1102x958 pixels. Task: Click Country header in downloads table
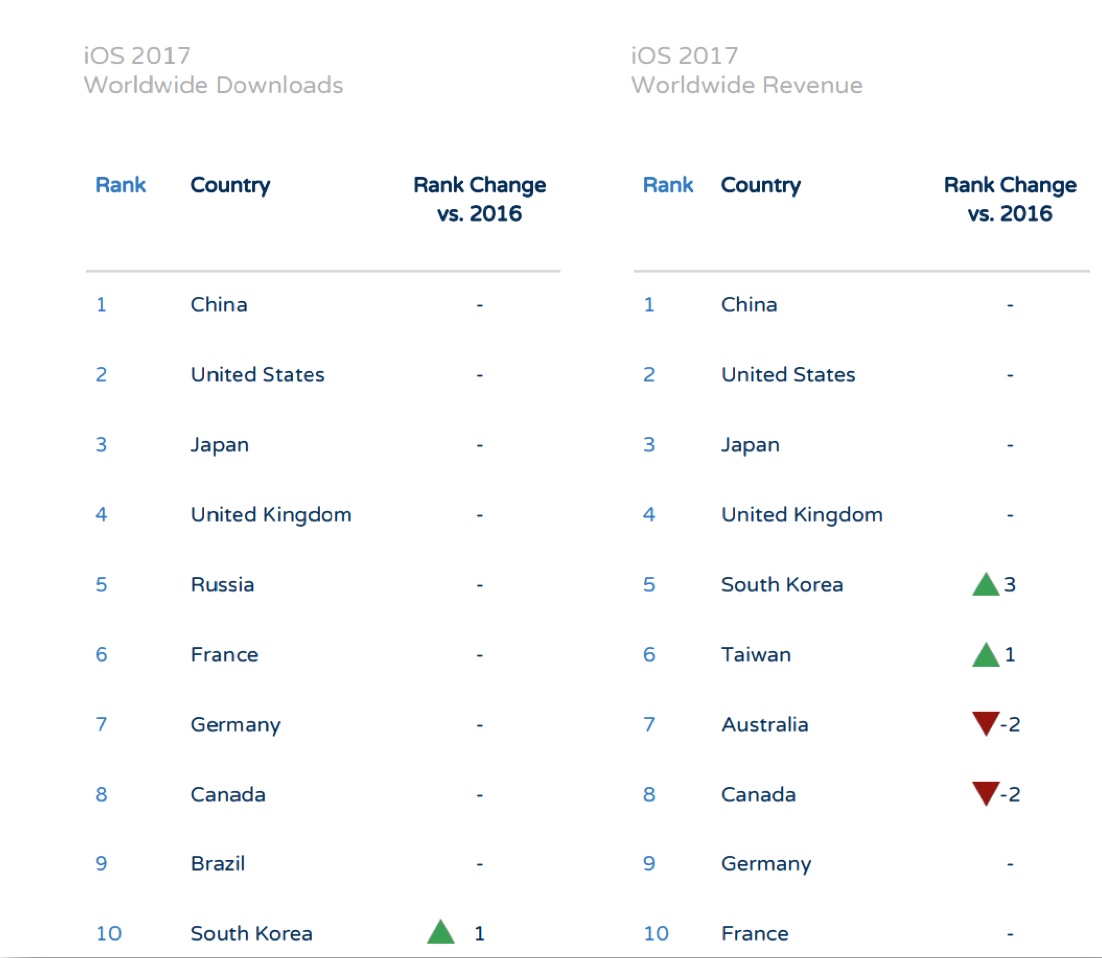click(x=230, y=185)
